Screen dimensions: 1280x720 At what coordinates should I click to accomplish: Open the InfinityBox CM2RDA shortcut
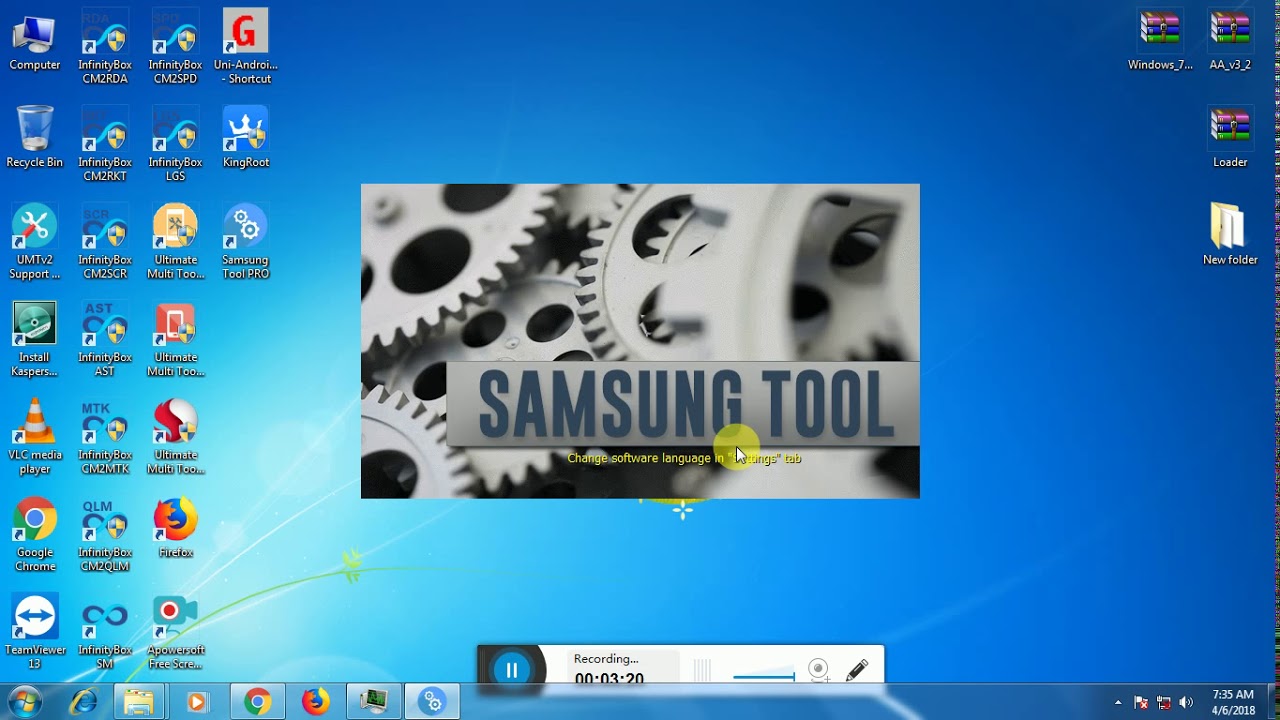click(x=105, y=48)
